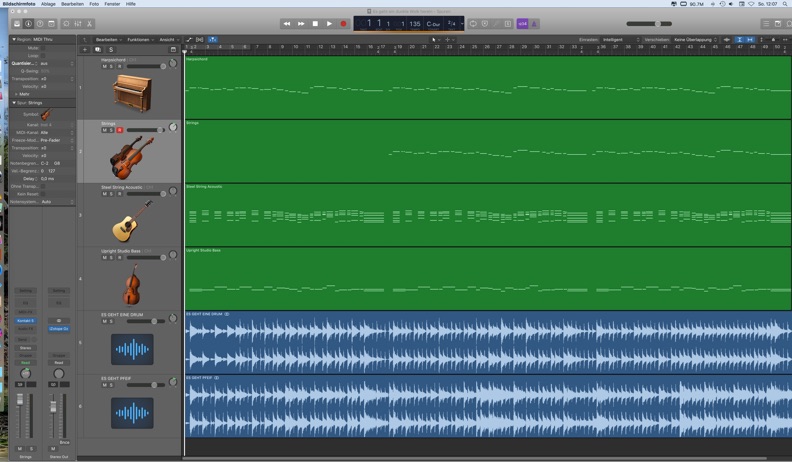
Task: Toggle the global solo S button above the tracks
Action: click(111, 49)
